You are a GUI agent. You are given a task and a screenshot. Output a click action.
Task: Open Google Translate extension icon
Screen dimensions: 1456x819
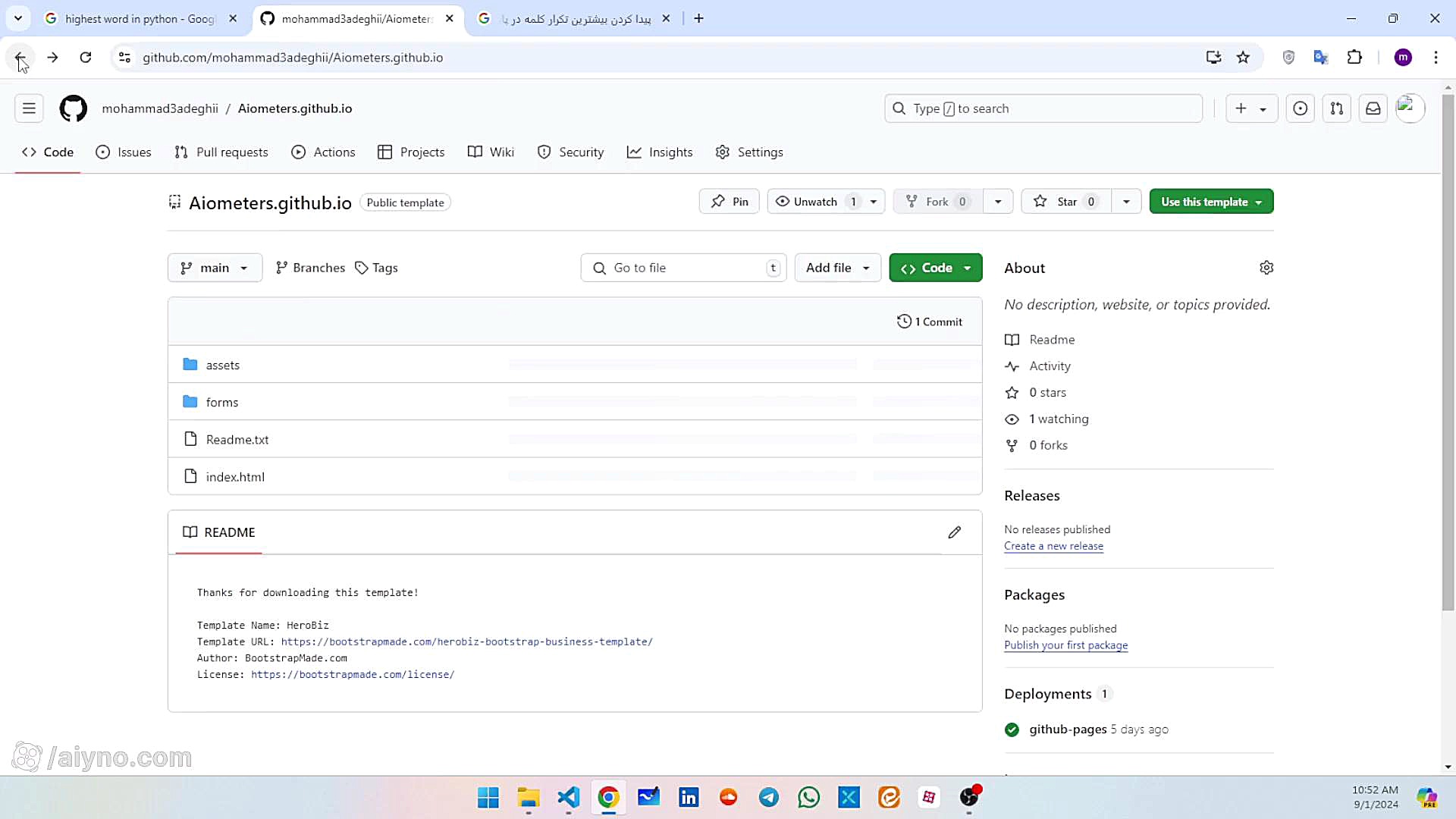[x=1321, y=58]
